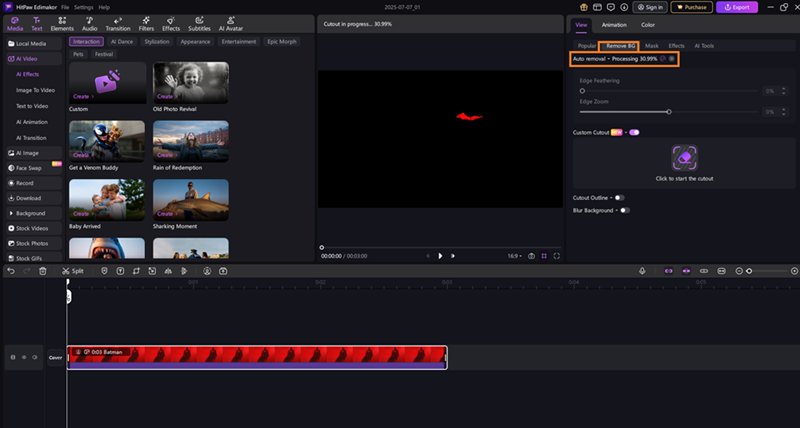The image size is (800, 428).
Task: Click the zoom in timeline icon
Action: [794, 271]
